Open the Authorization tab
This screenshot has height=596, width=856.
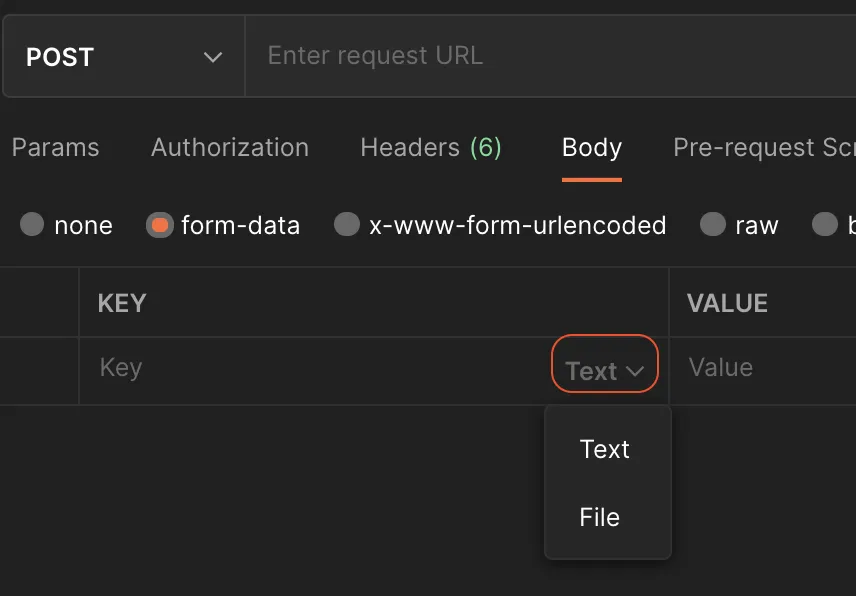click(x=230, y=148)
